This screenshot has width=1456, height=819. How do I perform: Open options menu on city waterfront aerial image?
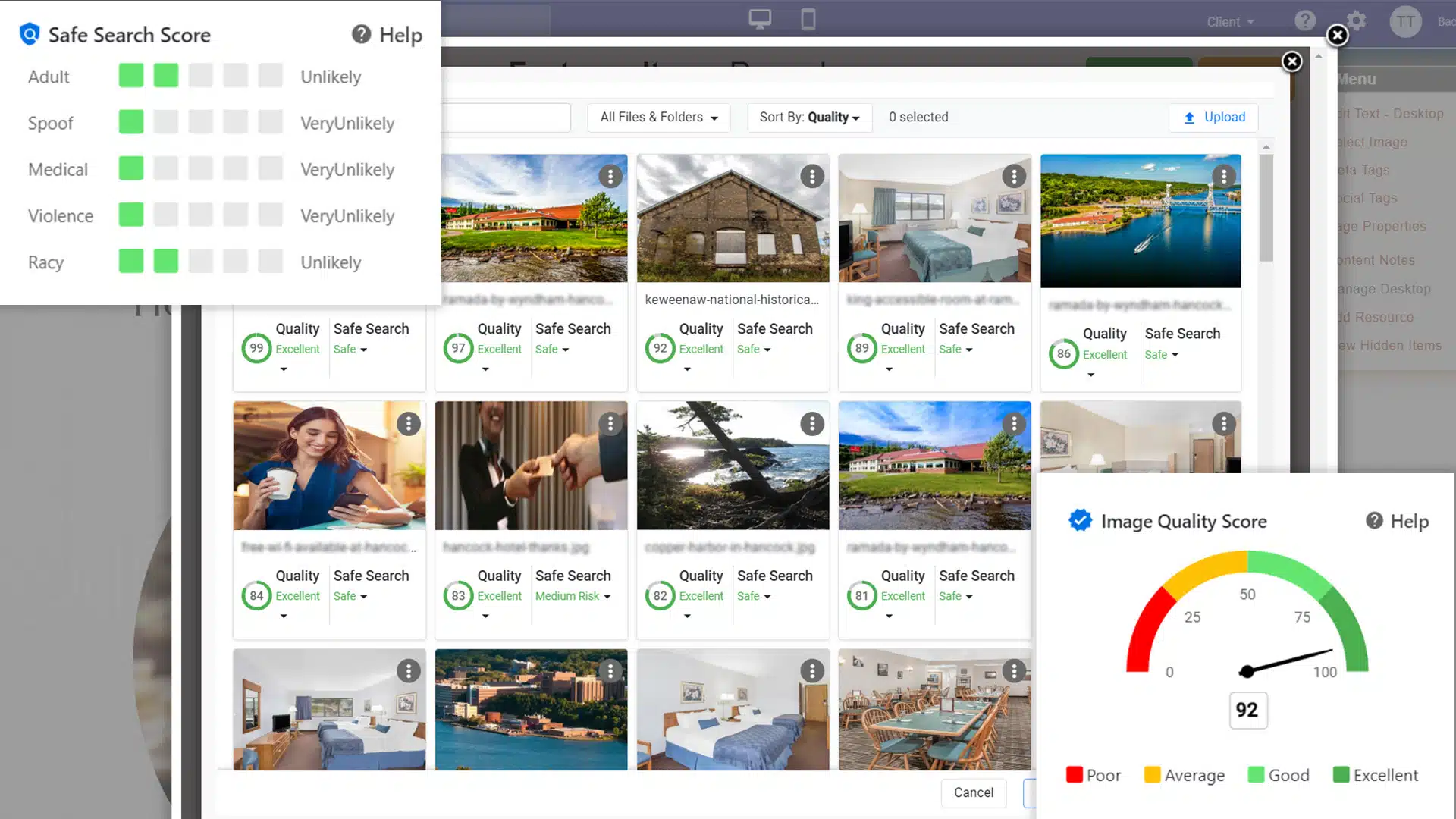[x=610, y=671]
